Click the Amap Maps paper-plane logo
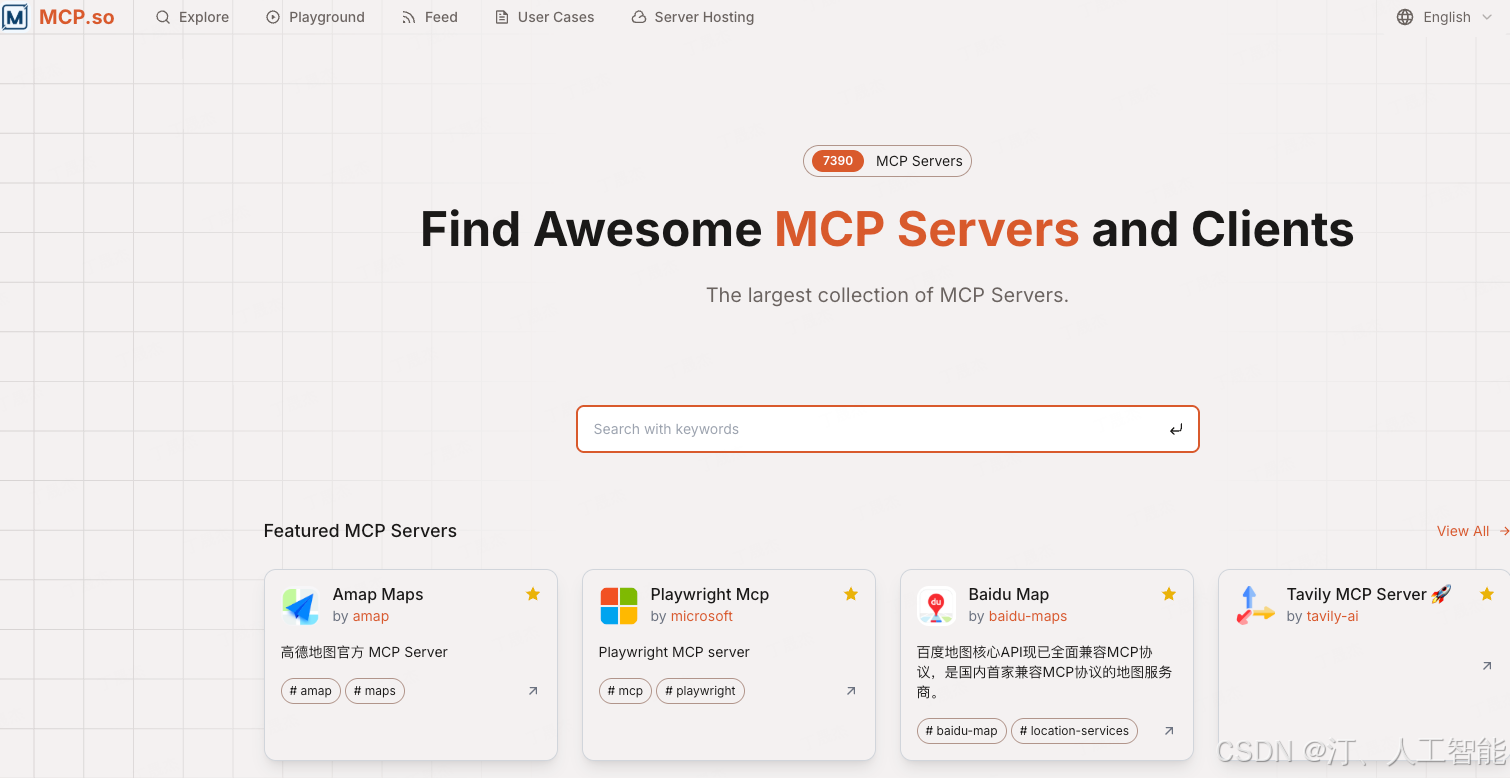 [x=300, y=606]
